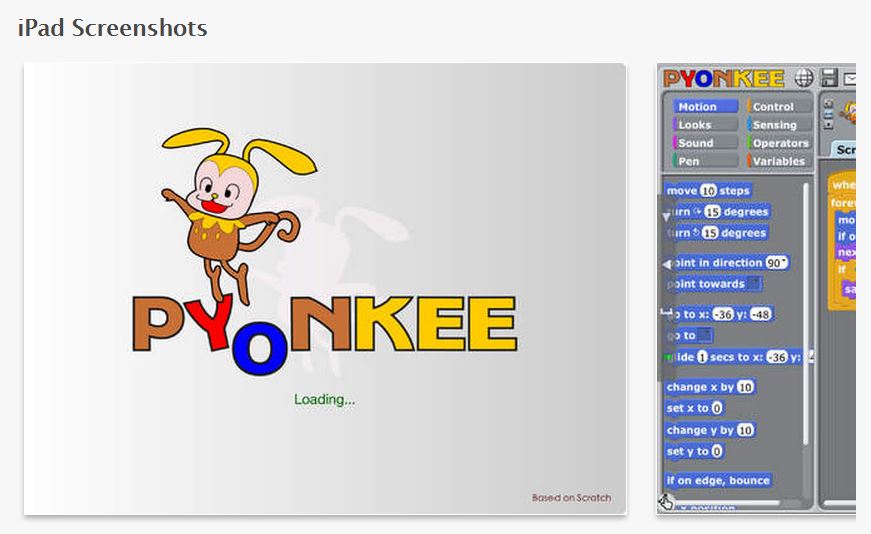Click the floppy disk save icon
Viewport: 871px width, 534px height.
click(x=829, y=78)
